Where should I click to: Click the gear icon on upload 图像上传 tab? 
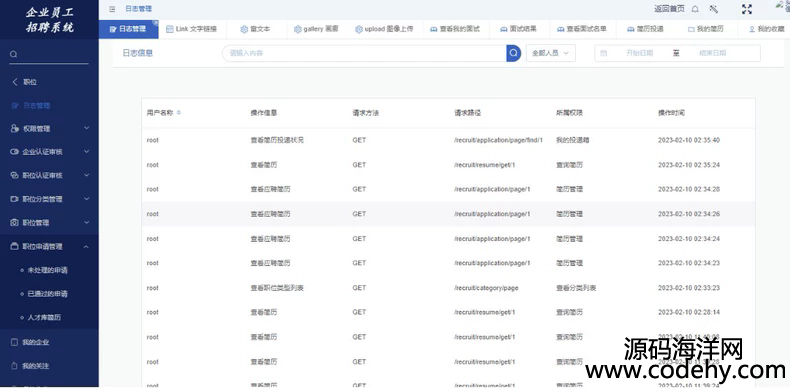click(359, 29)
